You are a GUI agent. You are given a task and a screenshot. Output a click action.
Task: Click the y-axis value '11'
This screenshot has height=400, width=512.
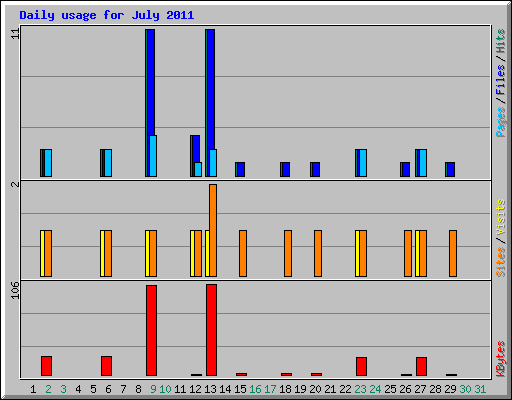pos(15,34)
